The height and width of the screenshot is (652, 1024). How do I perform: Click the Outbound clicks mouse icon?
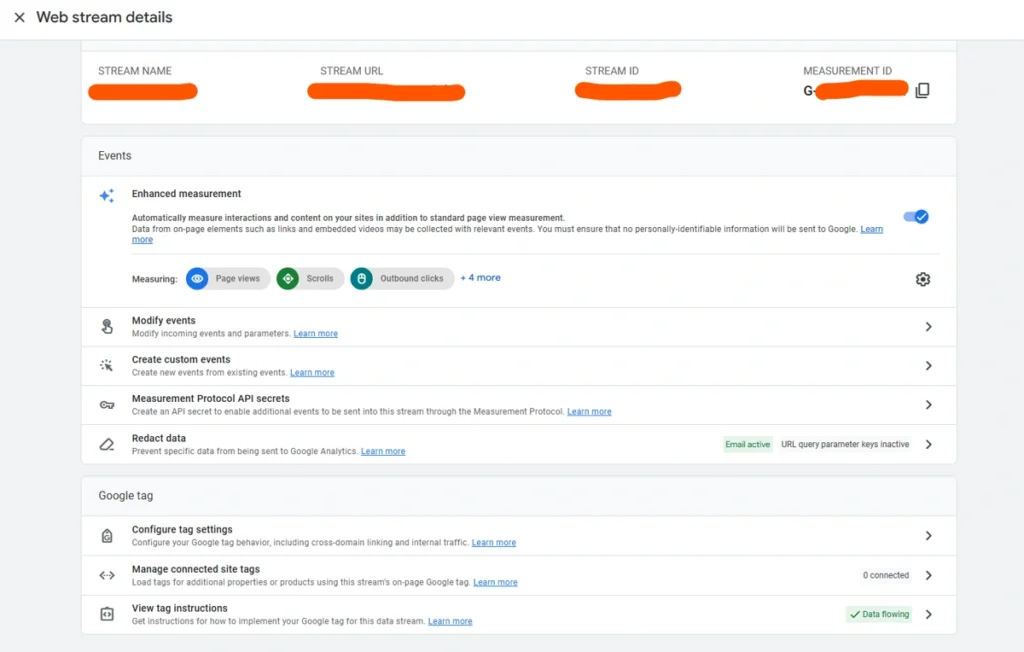361,278
